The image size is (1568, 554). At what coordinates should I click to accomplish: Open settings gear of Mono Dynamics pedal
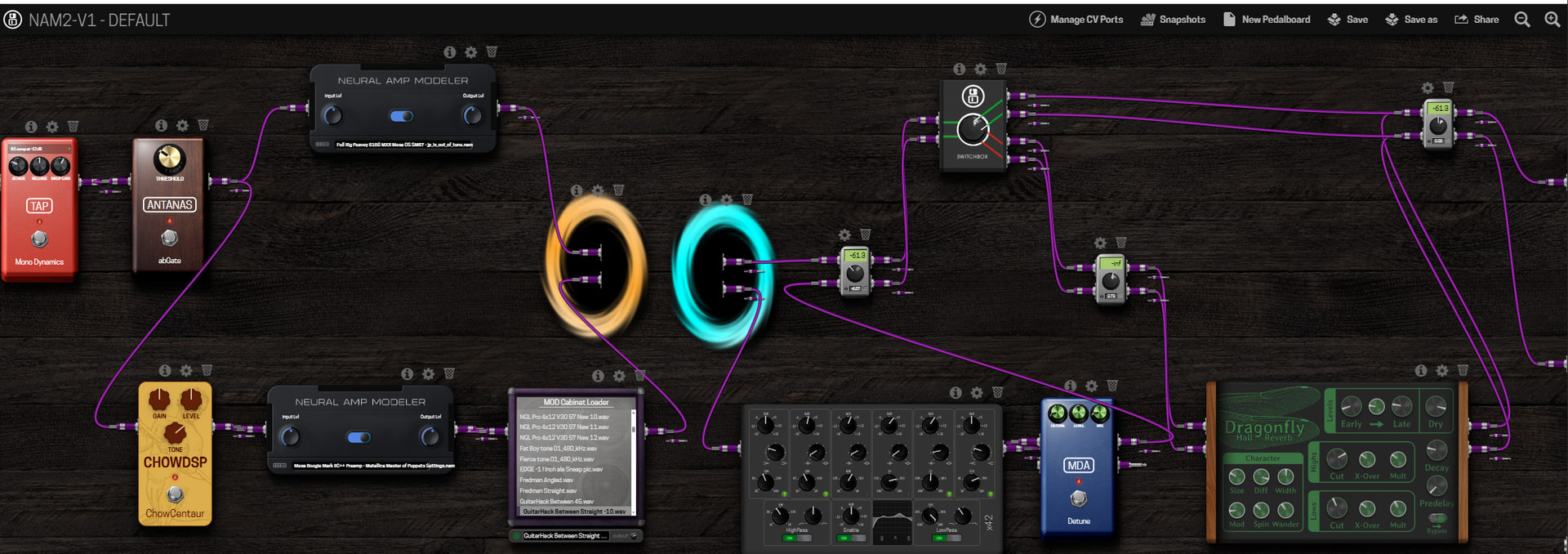(52, 127)
